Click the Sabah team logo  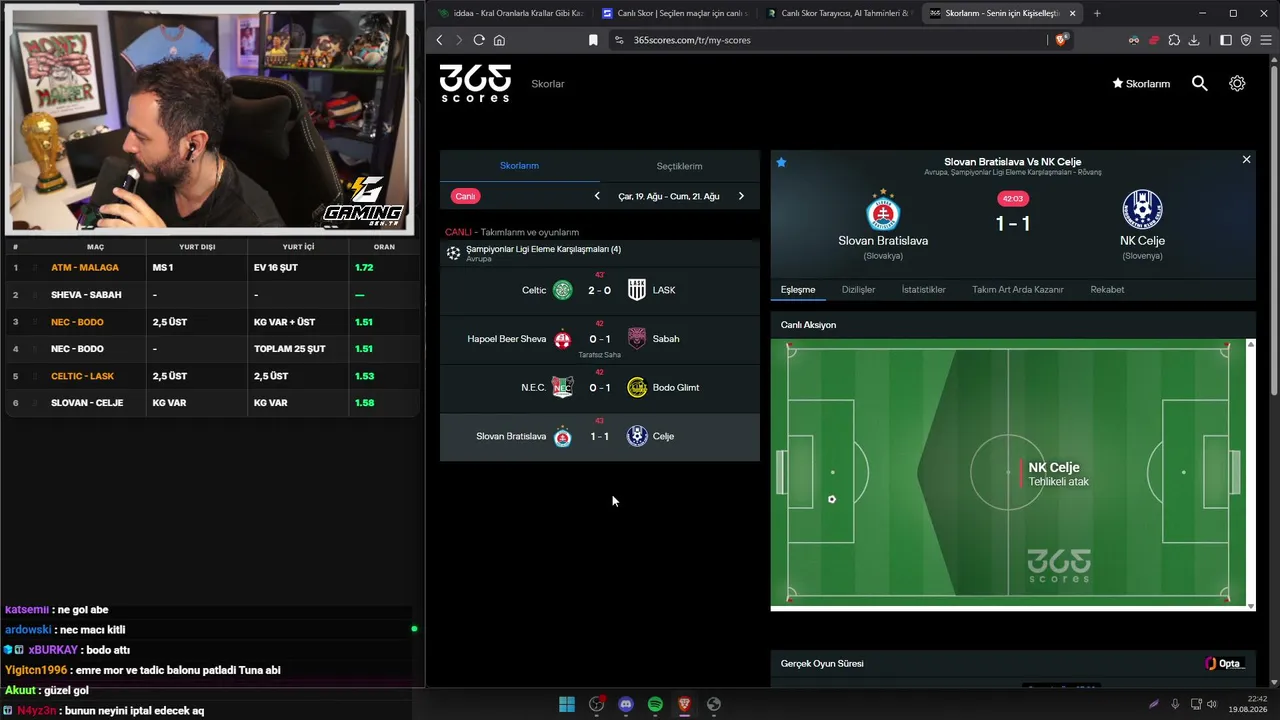click(637, 339)
